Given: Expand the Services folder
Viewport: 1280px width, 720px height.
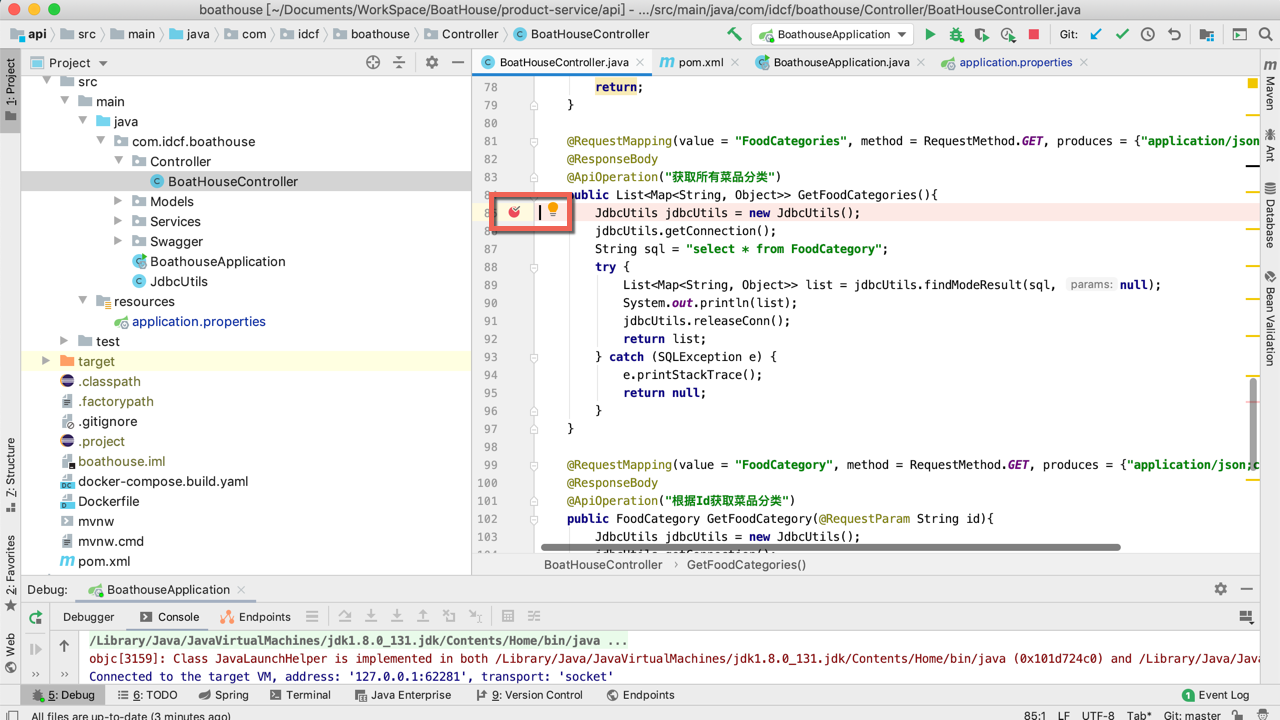Looking at the screenshot, I should (119, 221).
